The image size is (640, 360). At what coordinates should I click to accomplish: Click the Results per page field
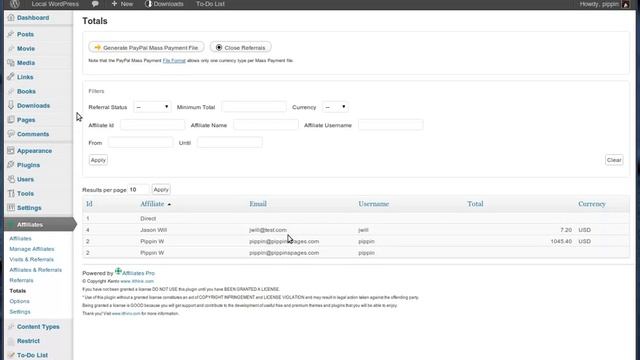138,189
